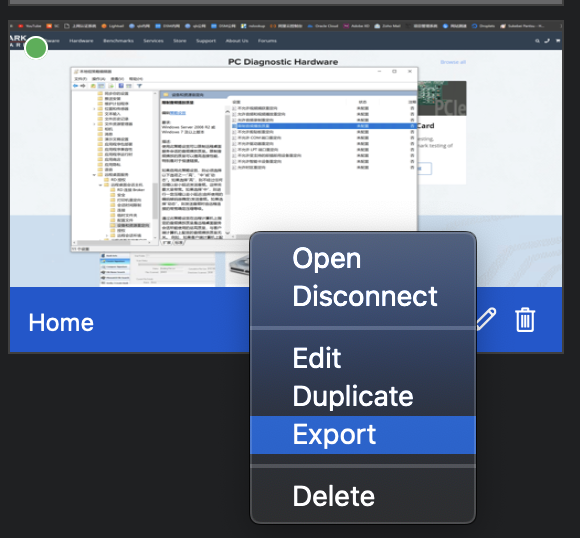Click the search magnifier icon in preview header
Viewport: 580px width, 538px height.
click(x=537, y=41)
